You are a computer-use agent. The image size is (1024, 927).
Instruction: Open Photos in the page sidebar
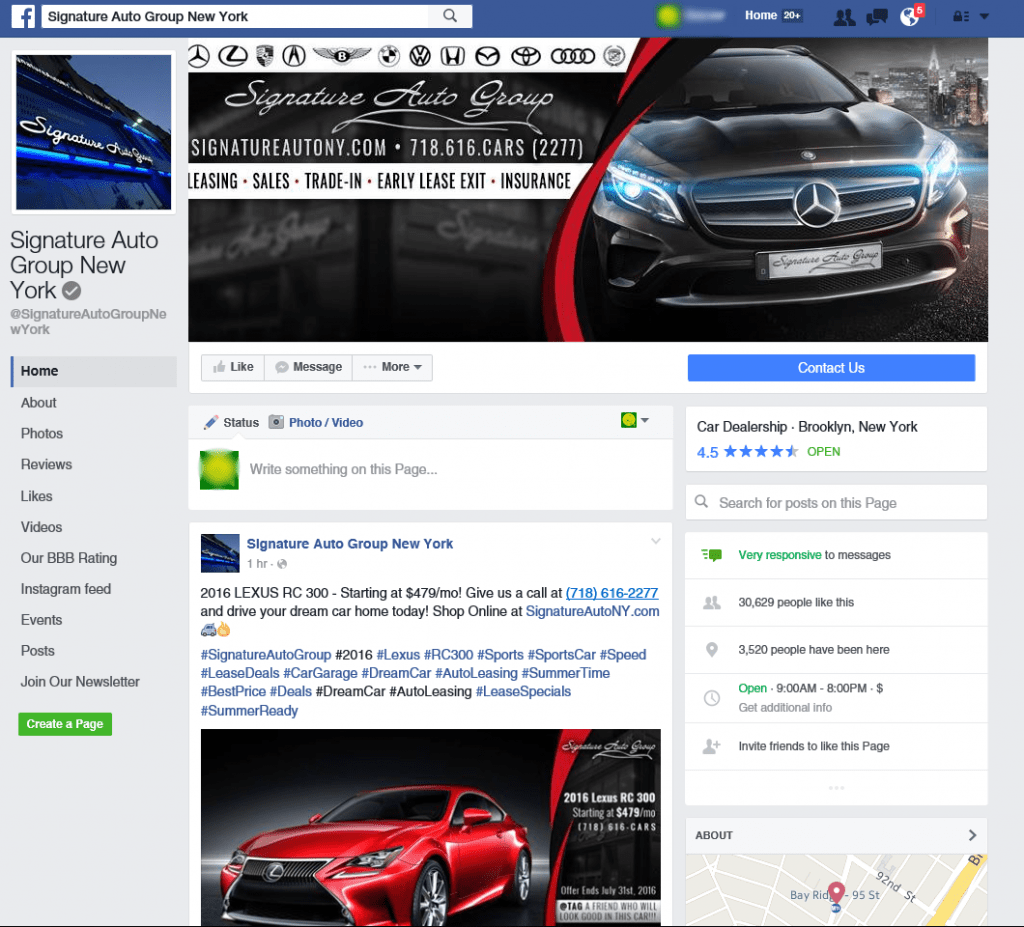[x=42, y=434]
